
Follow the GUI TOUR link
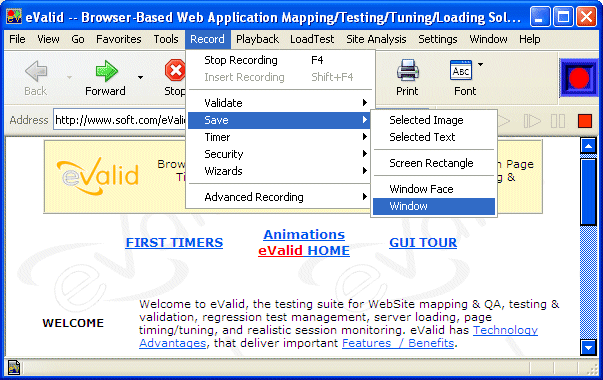tap(423, 243)
